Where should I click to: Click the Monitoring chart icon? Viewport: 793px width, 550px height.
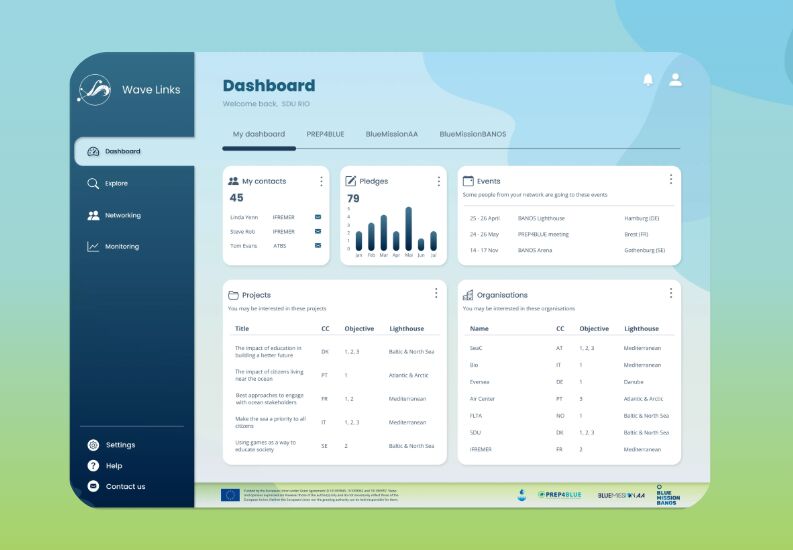(93, 247)
